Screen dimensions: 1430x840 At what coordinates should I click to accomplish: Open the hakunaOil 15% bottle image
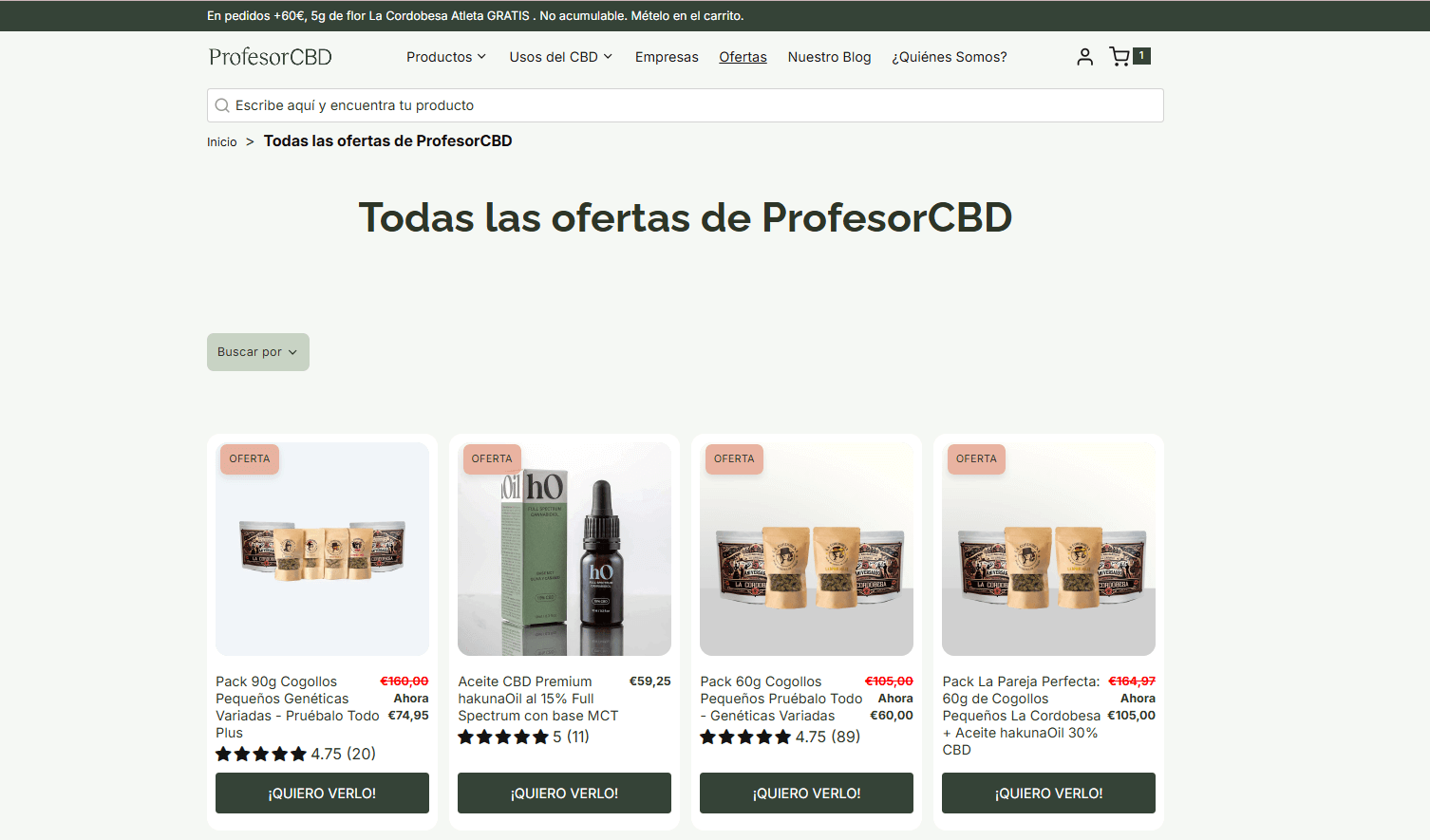click(564, 550)
